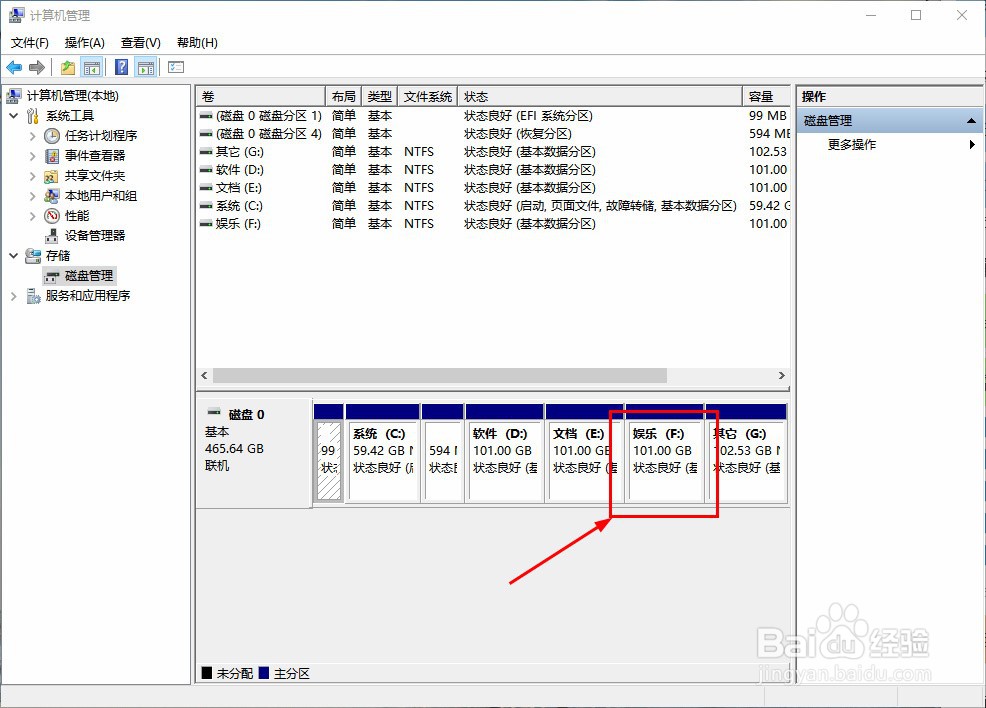Image resolution: width=986 pixels, height=708 pixels.
Task: Sort by the 文件系统 column header
Action: click(428, 97)
